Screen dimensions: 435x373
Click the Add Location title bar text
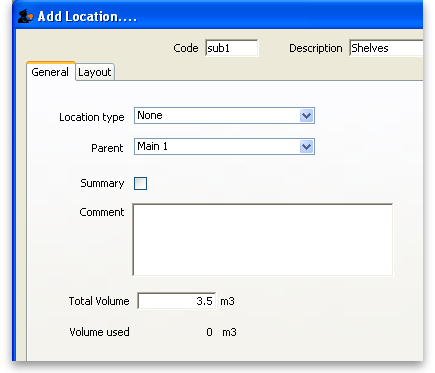click(87, 16)
